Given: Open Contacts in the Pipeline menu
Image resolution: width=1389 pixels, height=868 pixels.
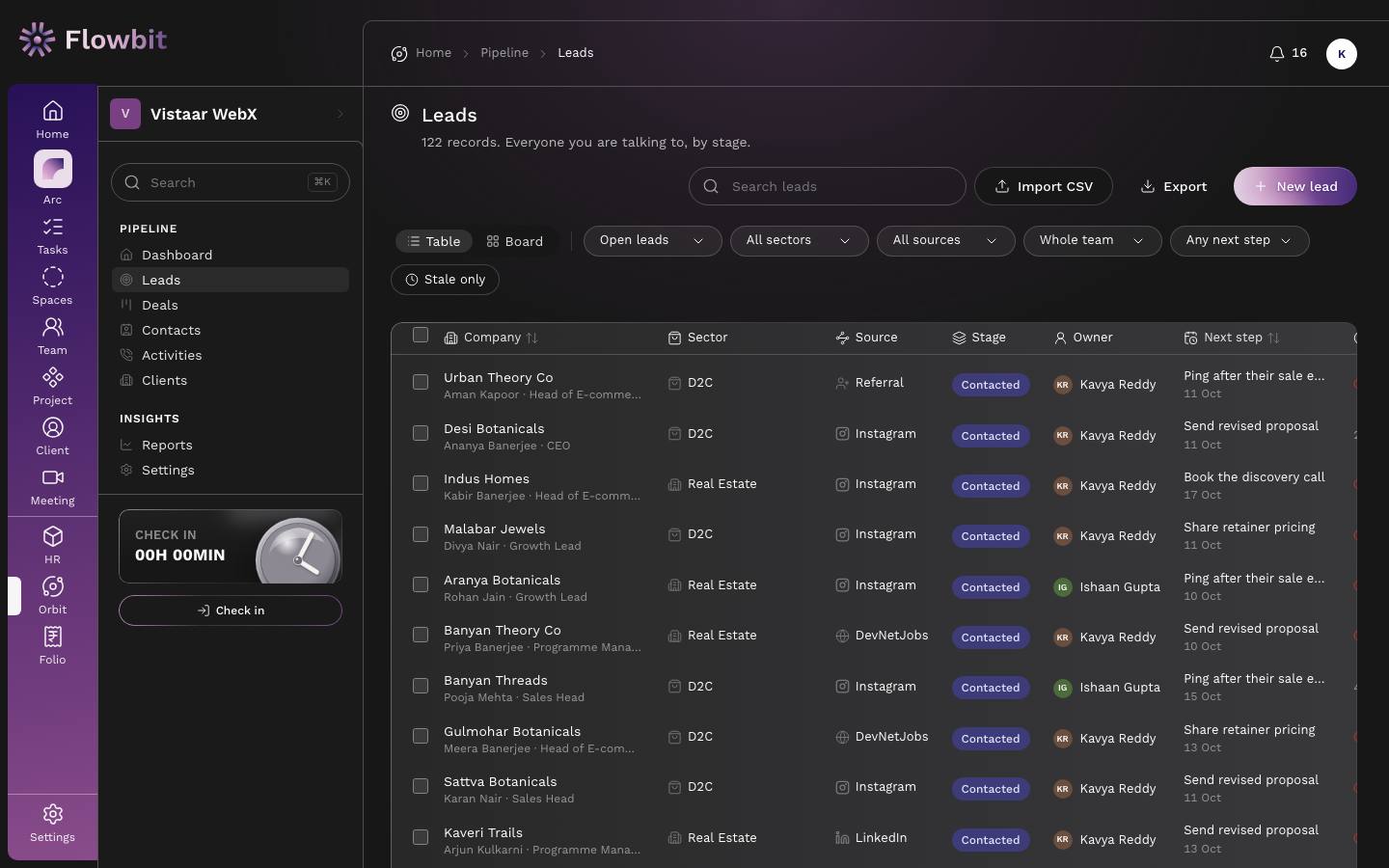Looking at the screenshot, I should (230, 330).
